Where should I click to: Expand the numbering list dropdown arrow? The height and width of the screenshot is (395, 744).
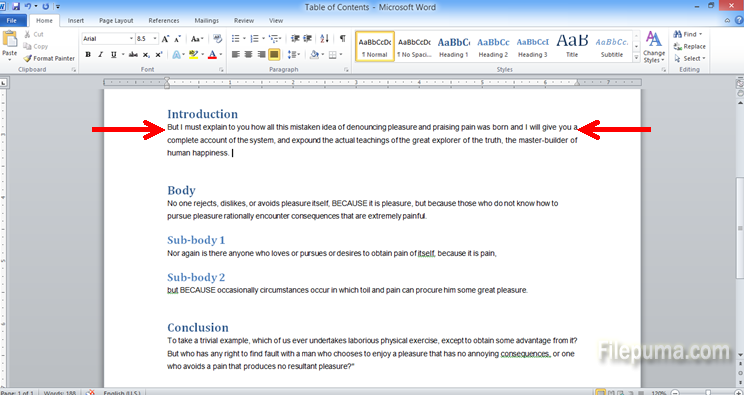[263, 39]
